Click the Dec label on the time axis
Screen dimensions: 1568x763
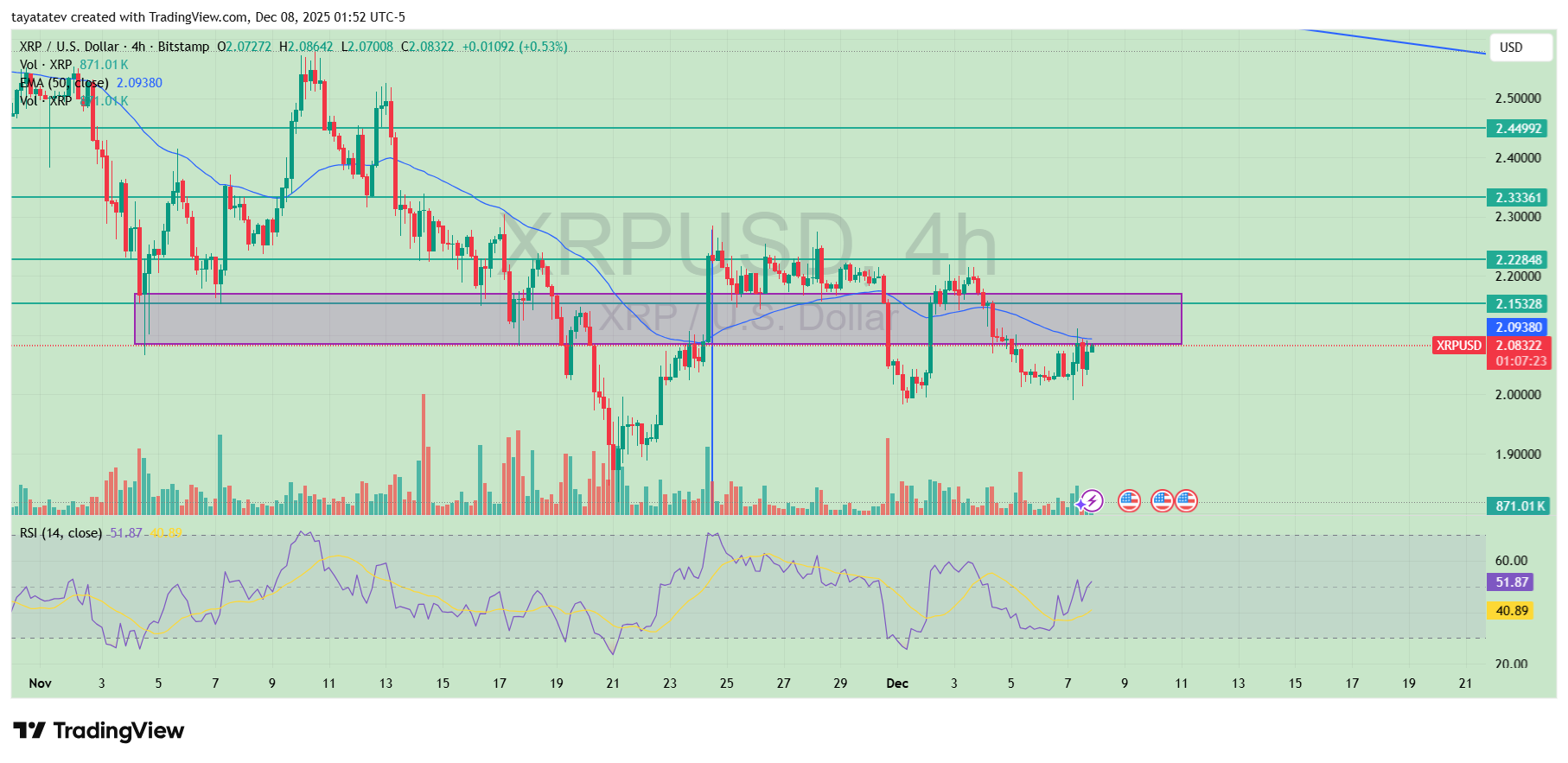click(x=897, y=684)
